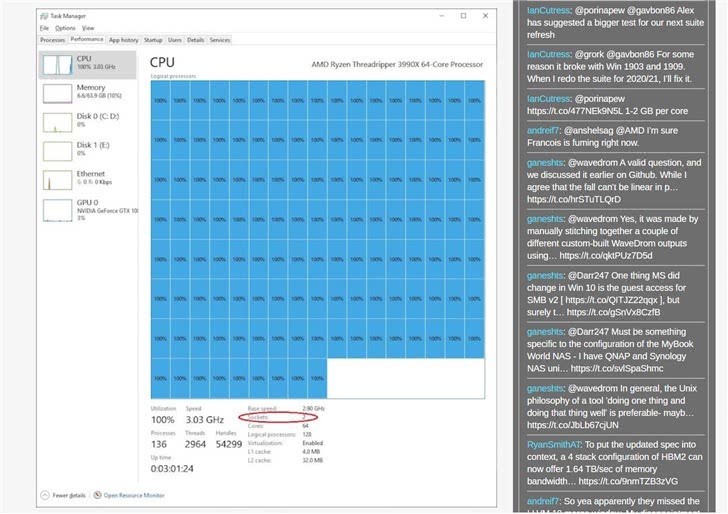Viewport: 728px width, 514px height.
Task: Go to the App history tab
Action: coord(124,40)
